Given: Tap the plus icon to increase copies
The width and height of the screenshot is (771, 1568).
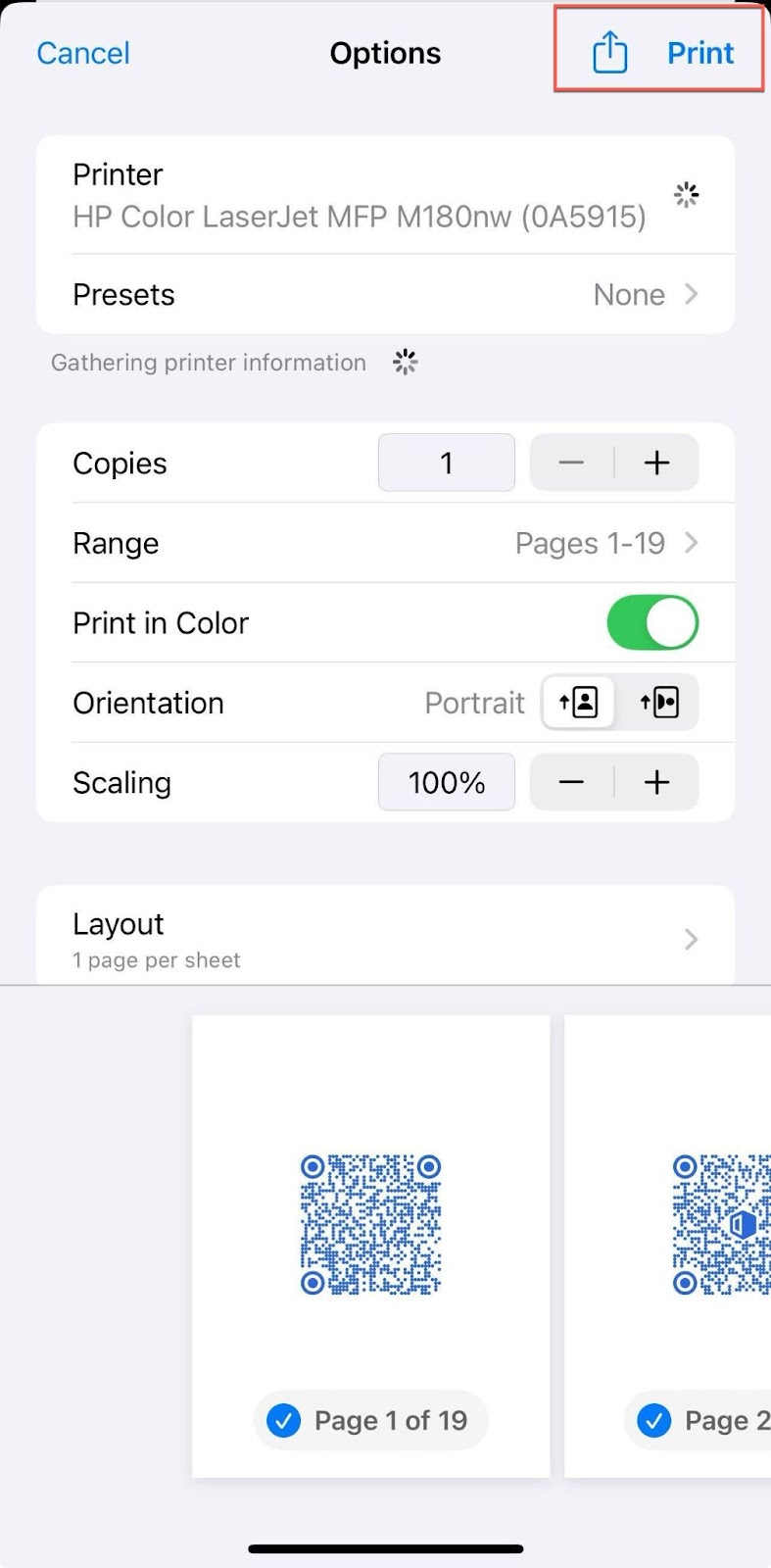Looking at the screenshot, I should (656, 463).
